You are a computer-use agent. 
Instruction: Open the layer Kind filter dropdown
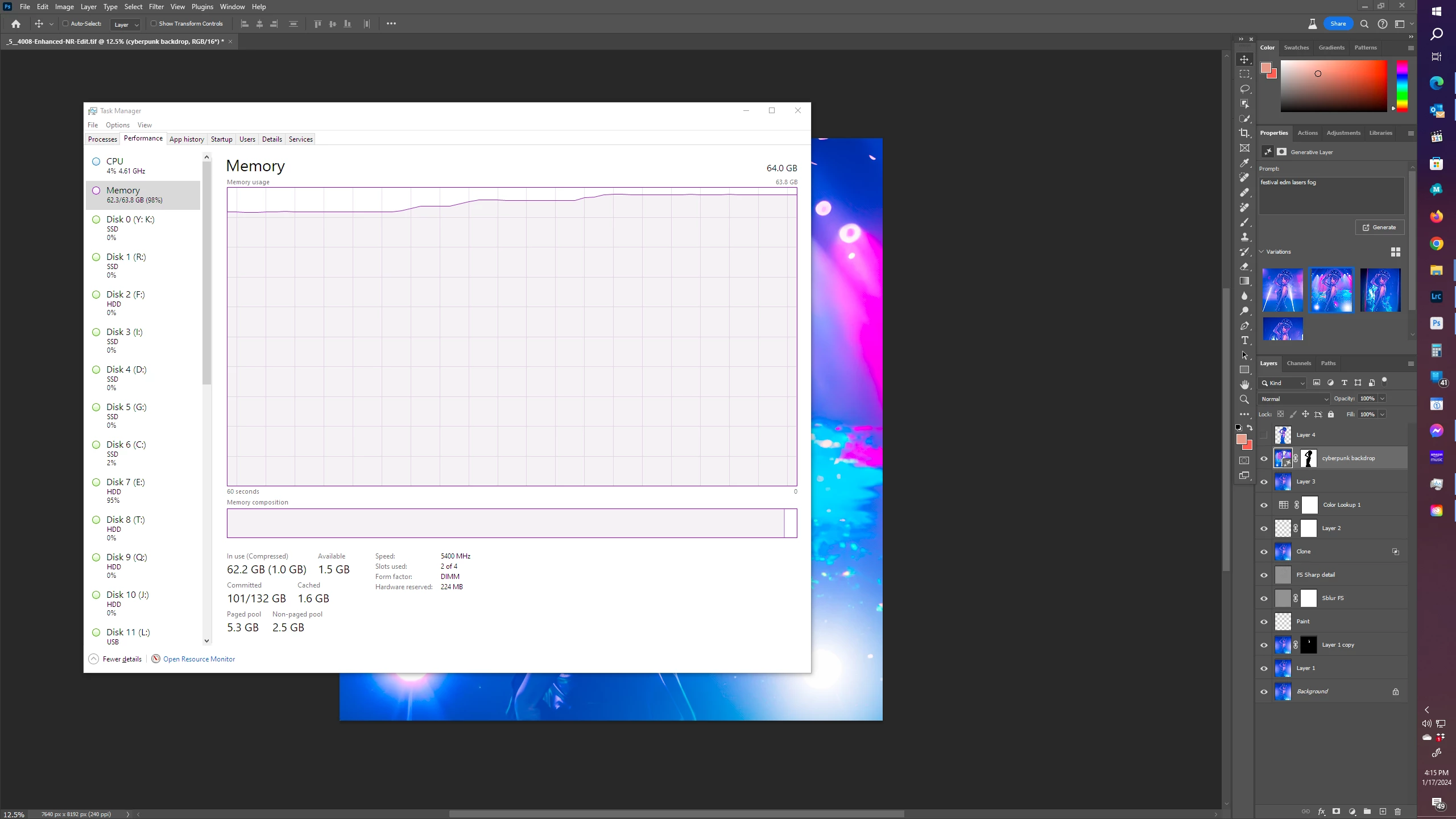click(x=1283, y=383)
